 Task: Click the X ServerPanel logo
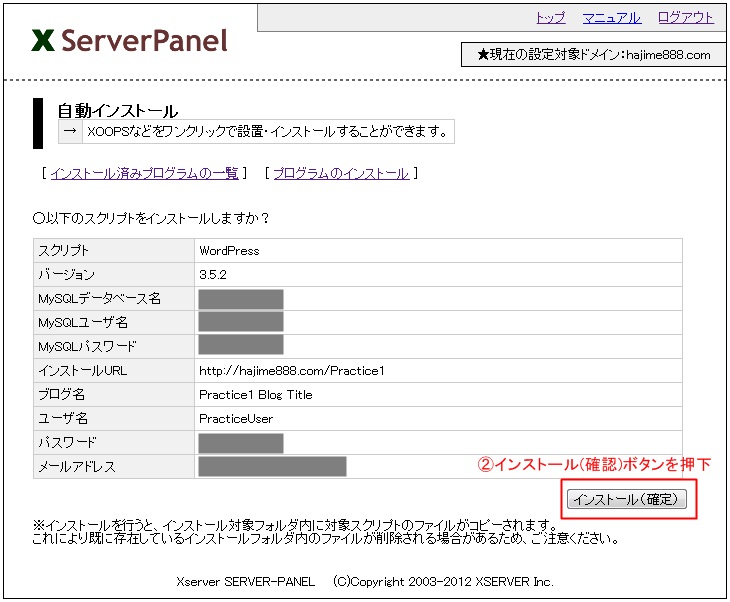129,41
